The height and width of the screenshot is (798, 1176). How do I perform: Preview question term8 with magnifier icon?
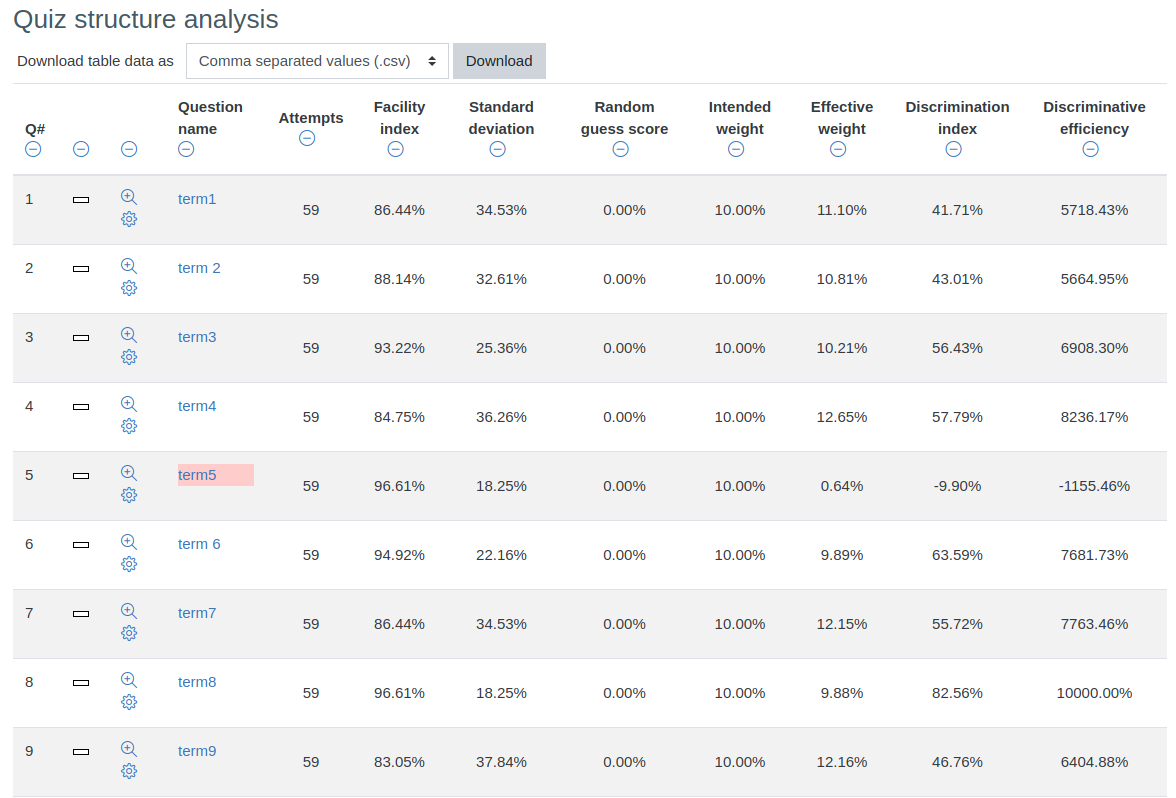pyautogui.click(x=129, y=680)
